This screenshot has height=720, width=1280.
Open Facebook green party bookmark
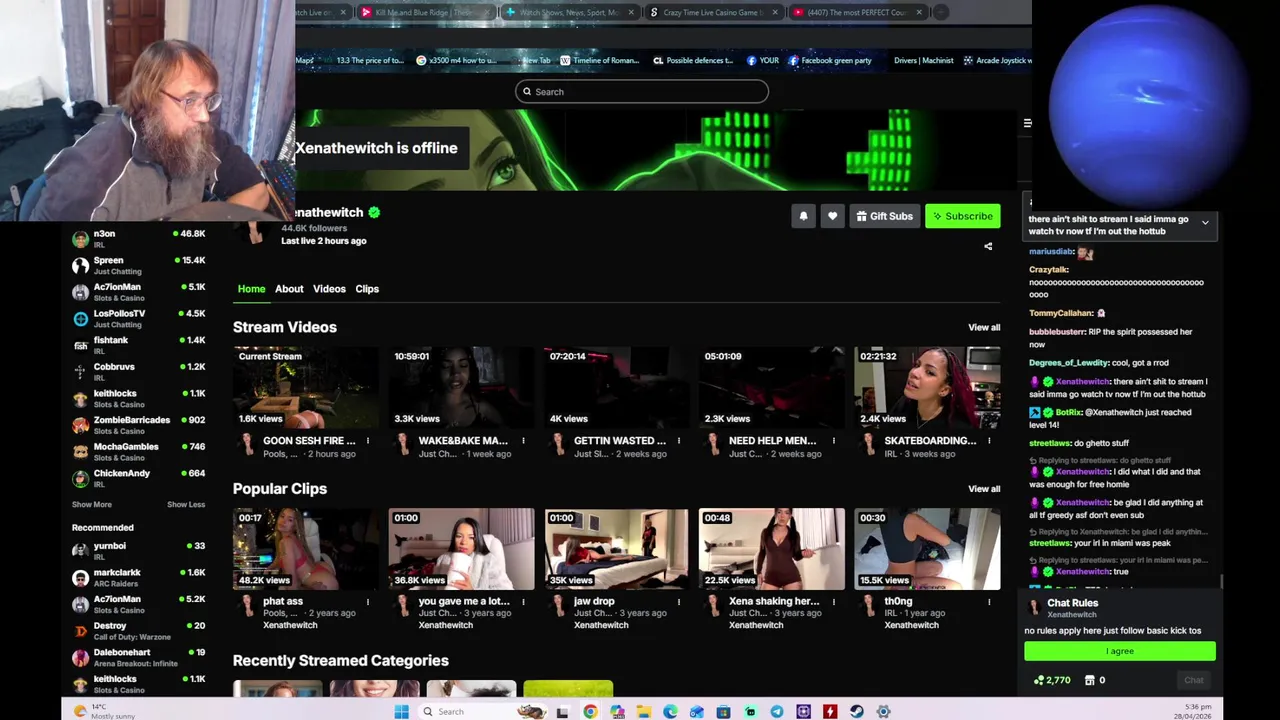[829, 60]
